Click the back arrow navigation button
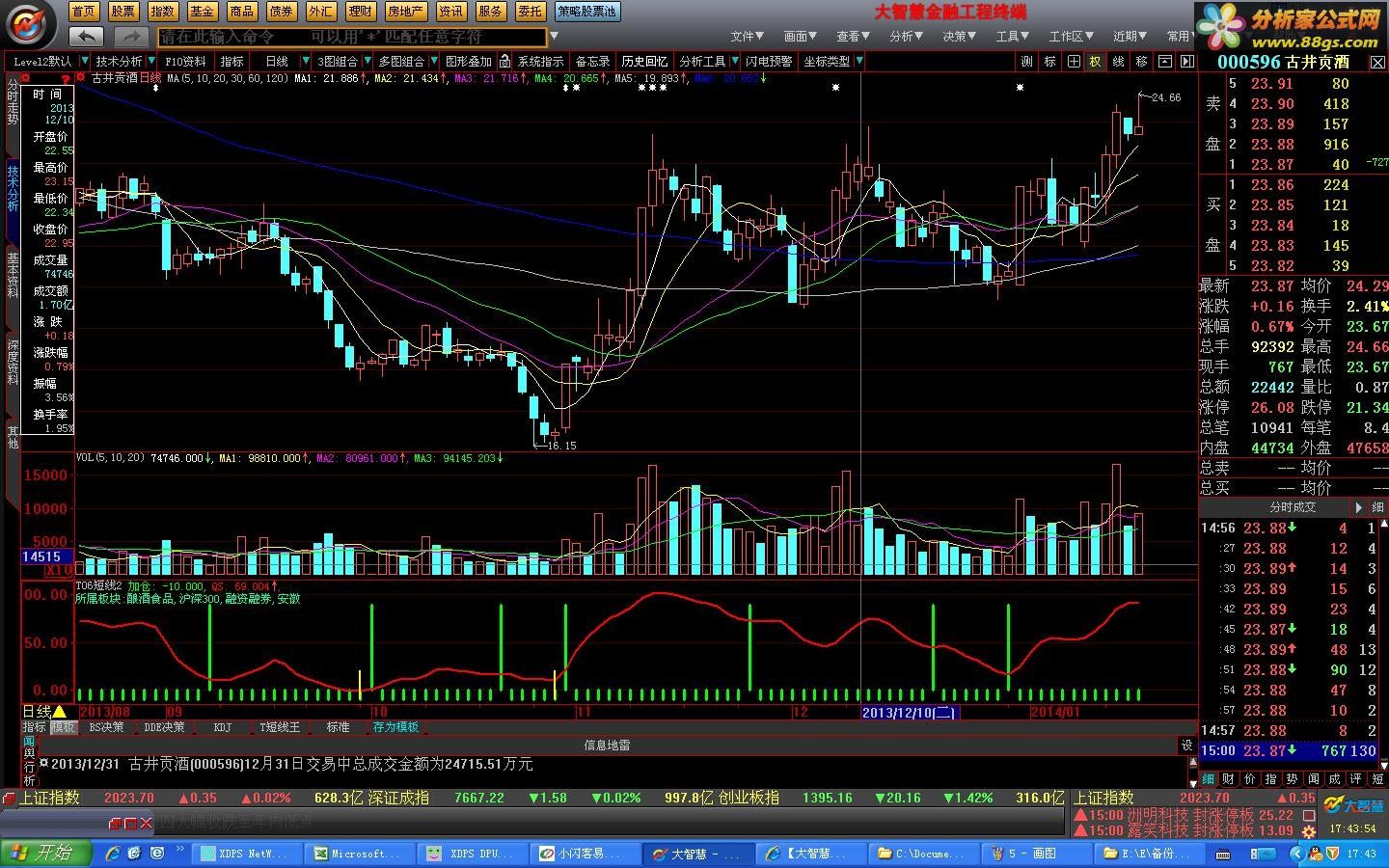The image size is (1389, 868). click(x=87, y=37)
